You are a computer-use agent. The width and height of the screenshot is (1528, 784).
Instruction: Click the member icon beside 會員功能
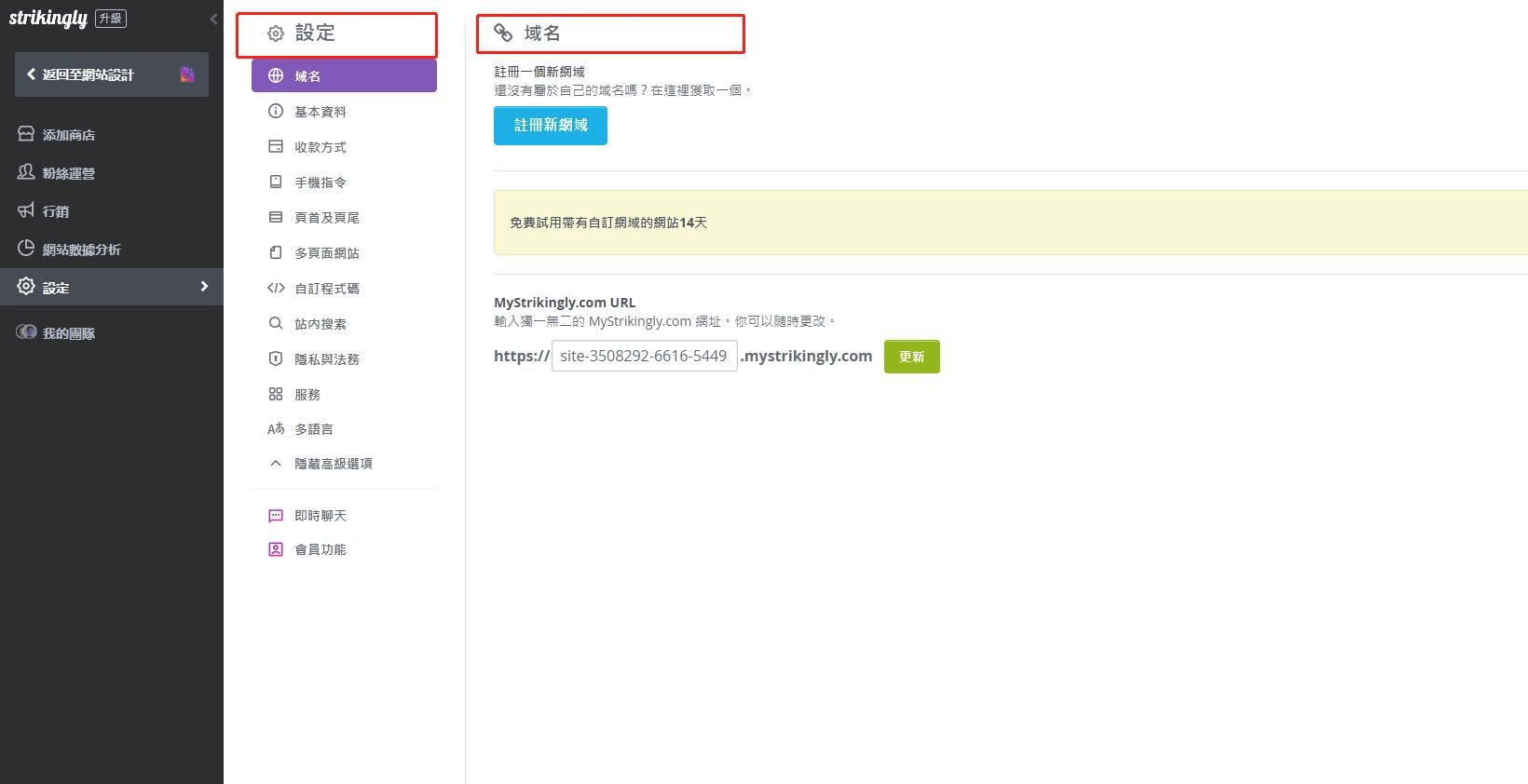(x=276, y=549)
